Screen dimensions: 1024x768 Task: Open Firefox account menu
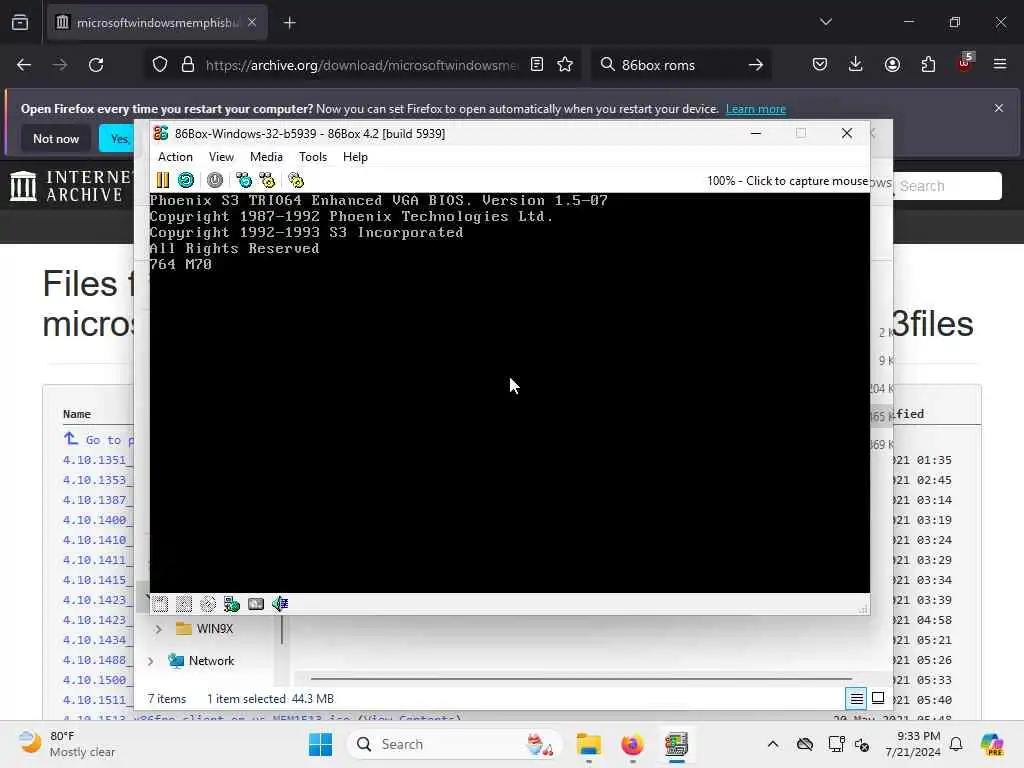coord(892,64)
